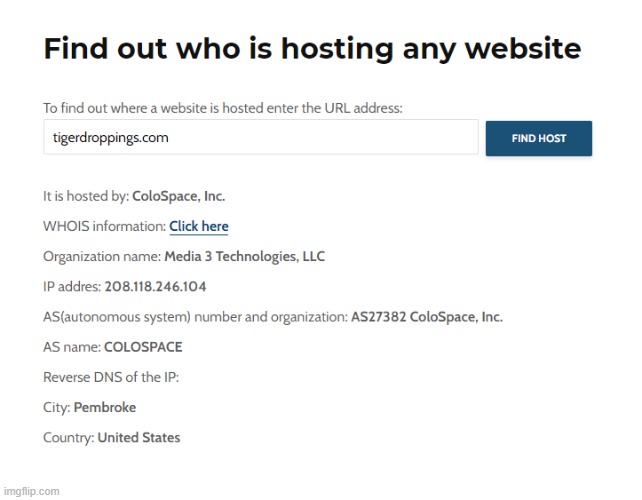Click the country value United States

coord(139,437)
